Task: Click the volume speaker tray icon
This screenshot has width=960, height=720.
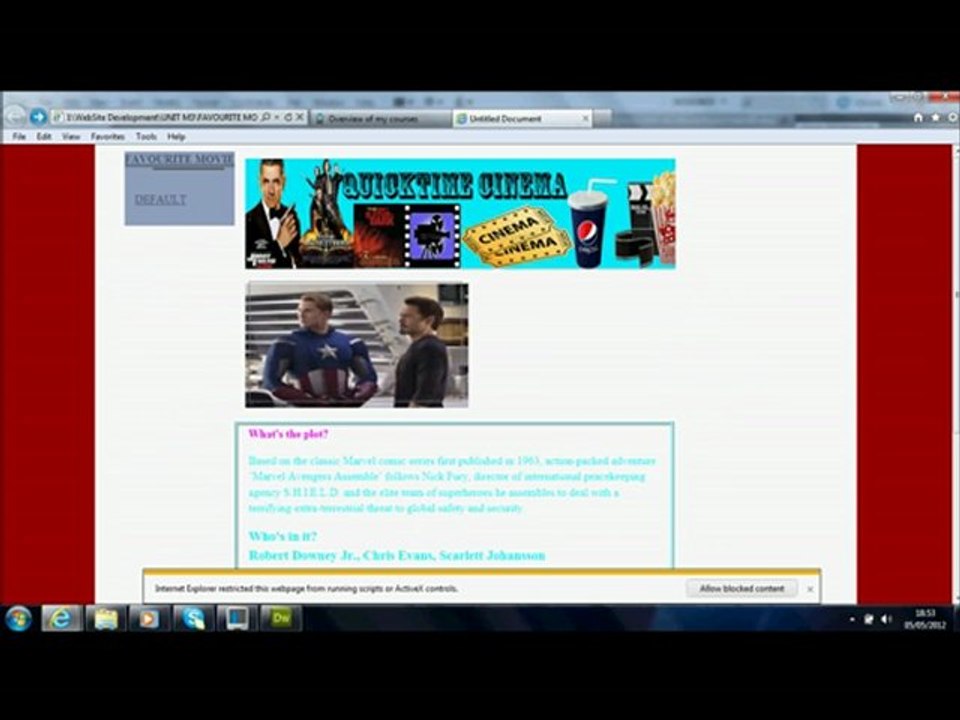Action: point(886,619)
